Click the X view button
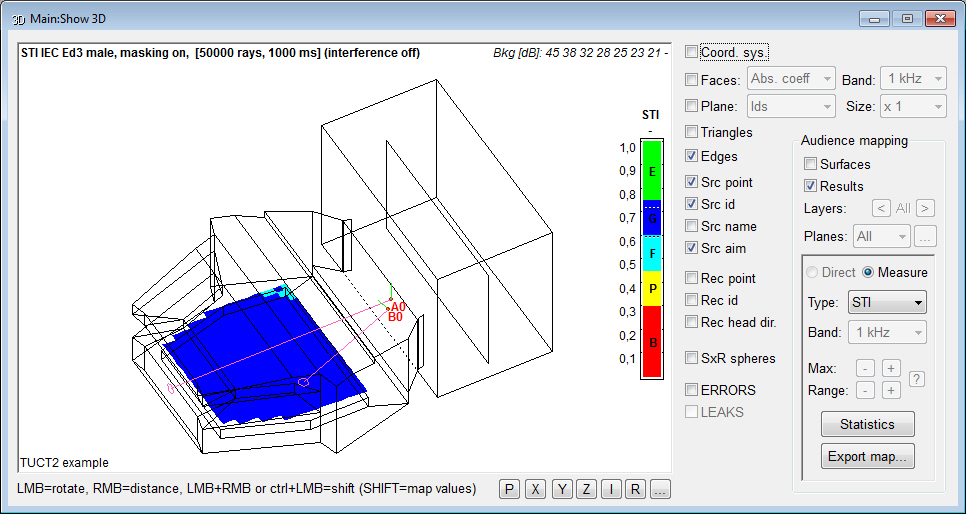Image resolution: width=966 pixels, height=514 pixels. click(535, 489)
